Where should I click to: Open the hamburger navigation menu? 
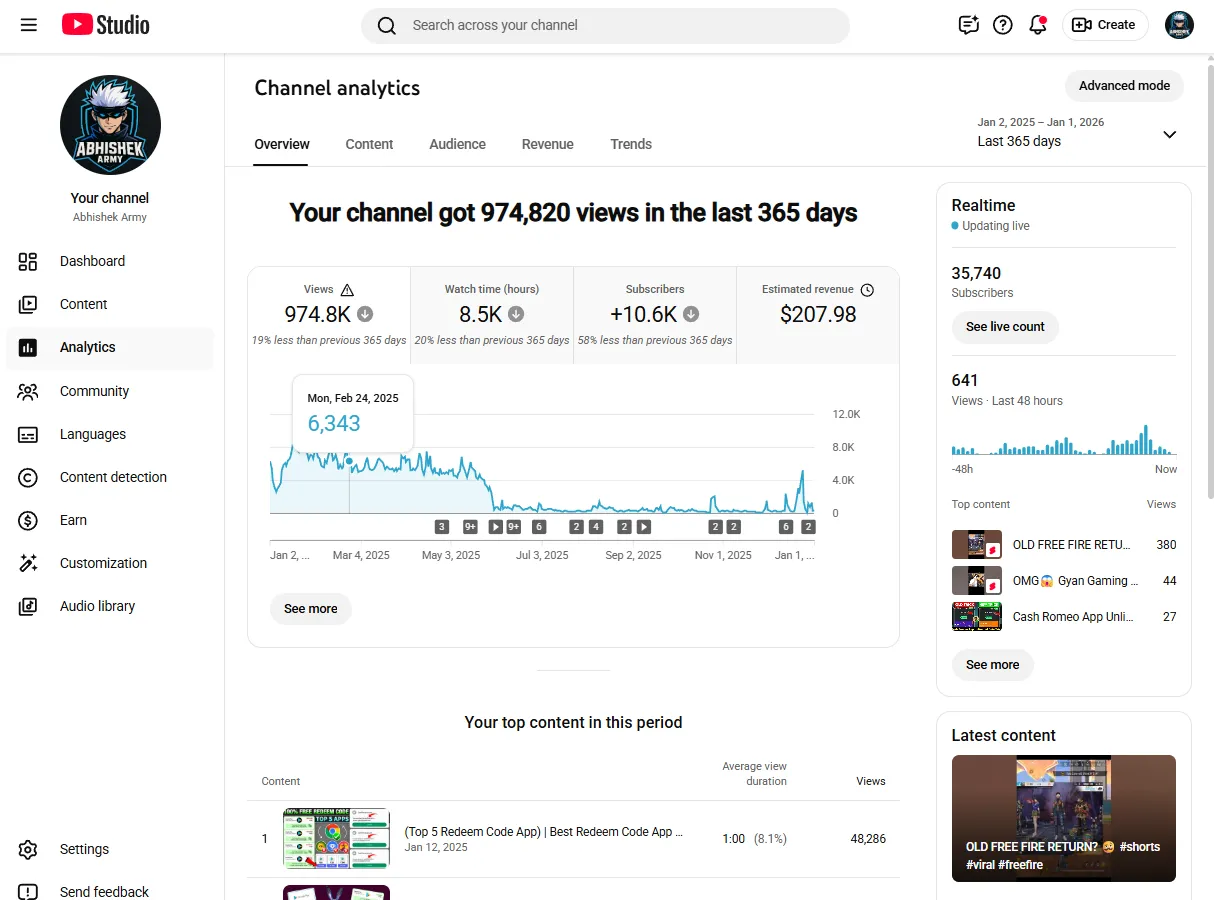[29, 25]
